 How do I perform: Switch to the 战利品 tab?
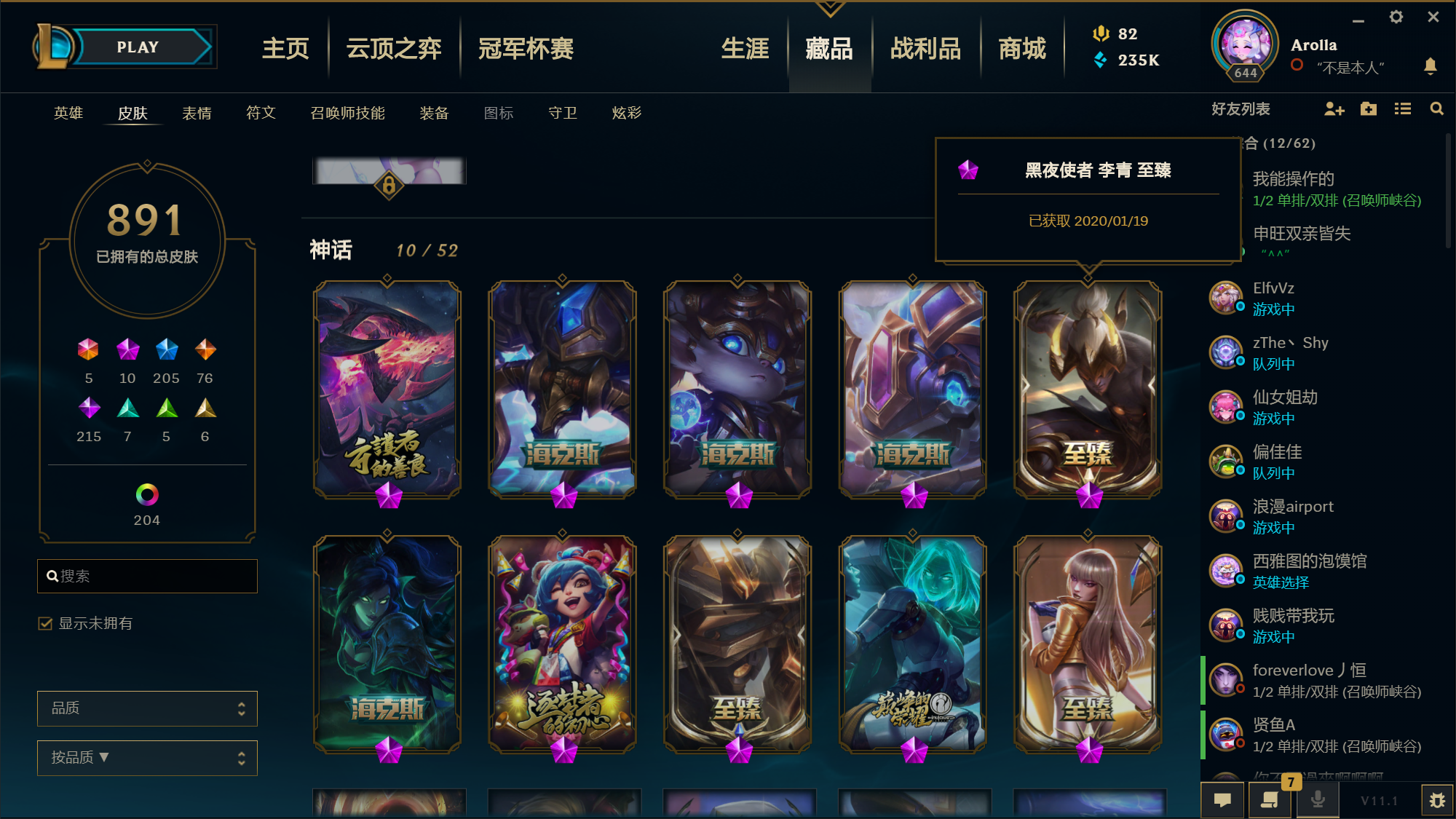[925, 48]
